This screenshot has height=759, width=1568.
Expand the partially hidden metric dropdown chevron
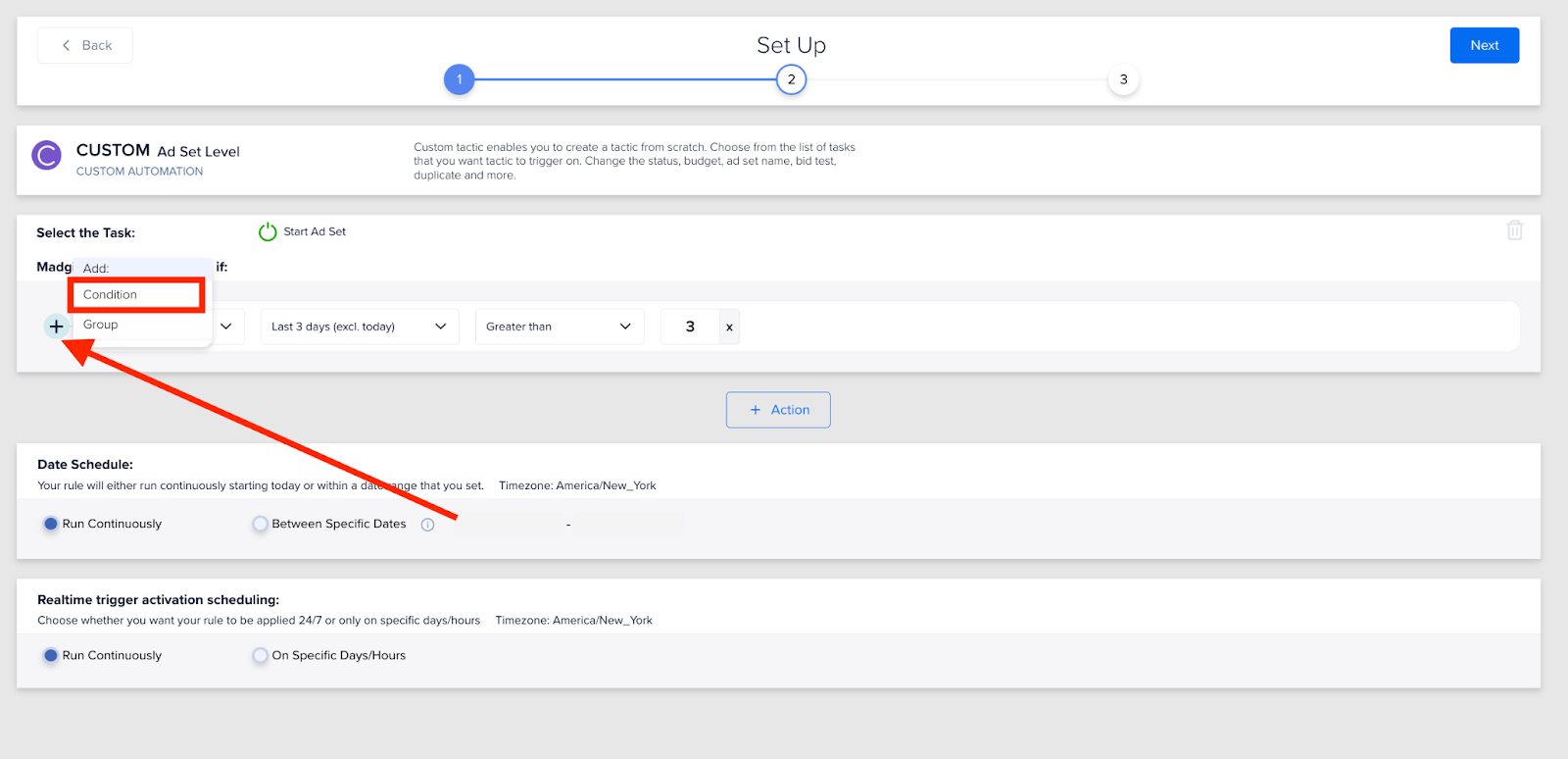[226, 327]
